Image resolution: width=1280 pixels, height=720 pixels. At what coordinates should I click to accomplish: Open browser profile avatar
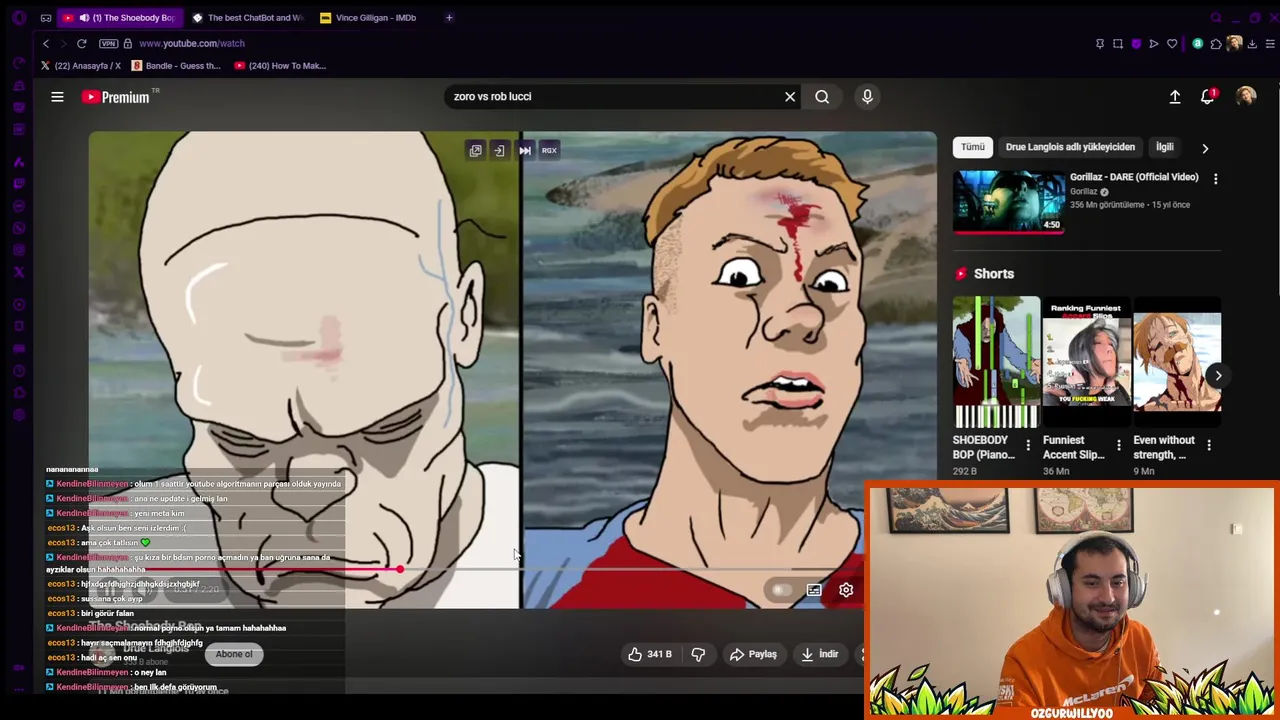coord(1235,44)
